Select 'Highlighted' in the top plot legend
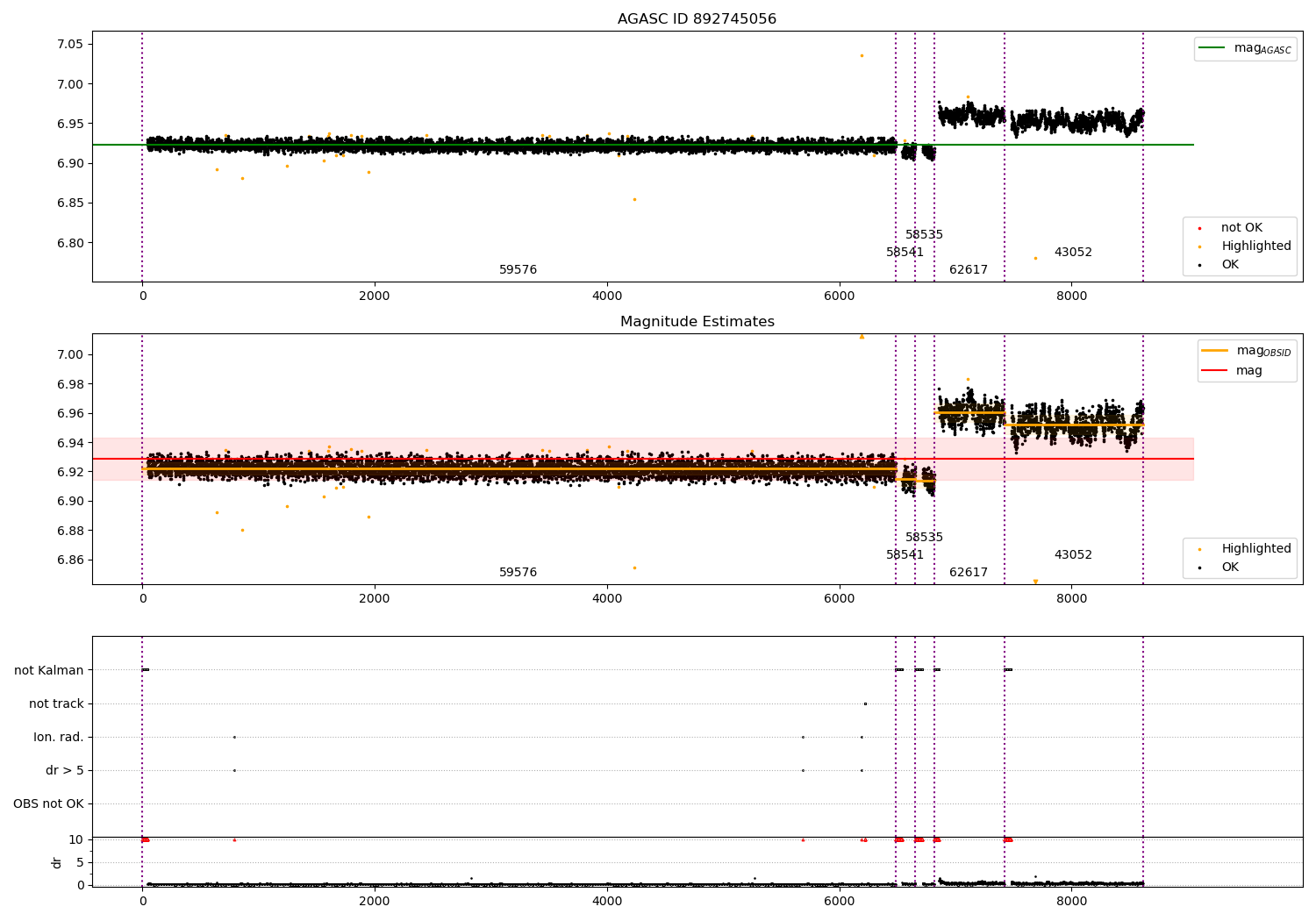 pos(1243,246)
